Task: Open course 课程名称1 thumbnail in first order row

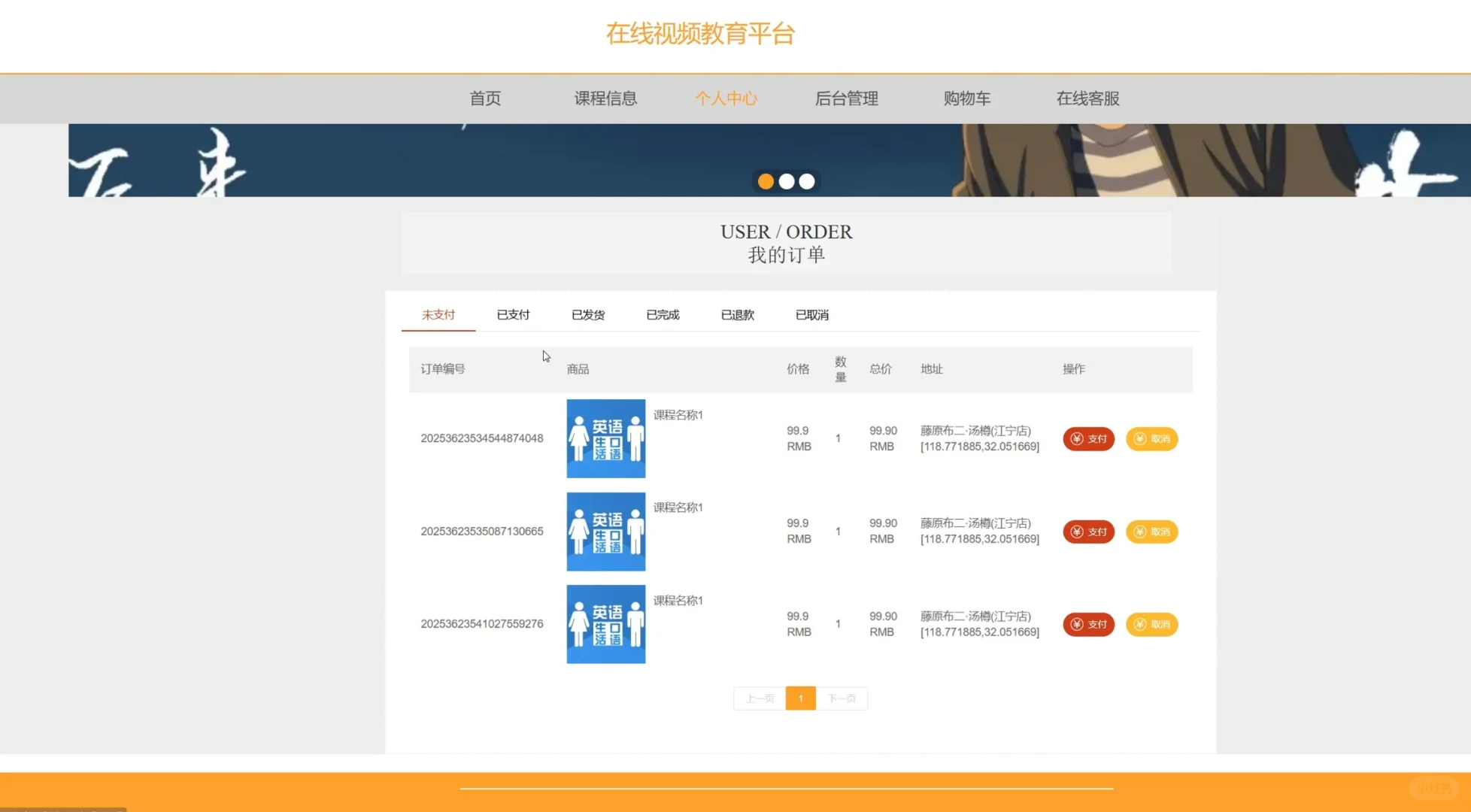Action: click(605, 438)
